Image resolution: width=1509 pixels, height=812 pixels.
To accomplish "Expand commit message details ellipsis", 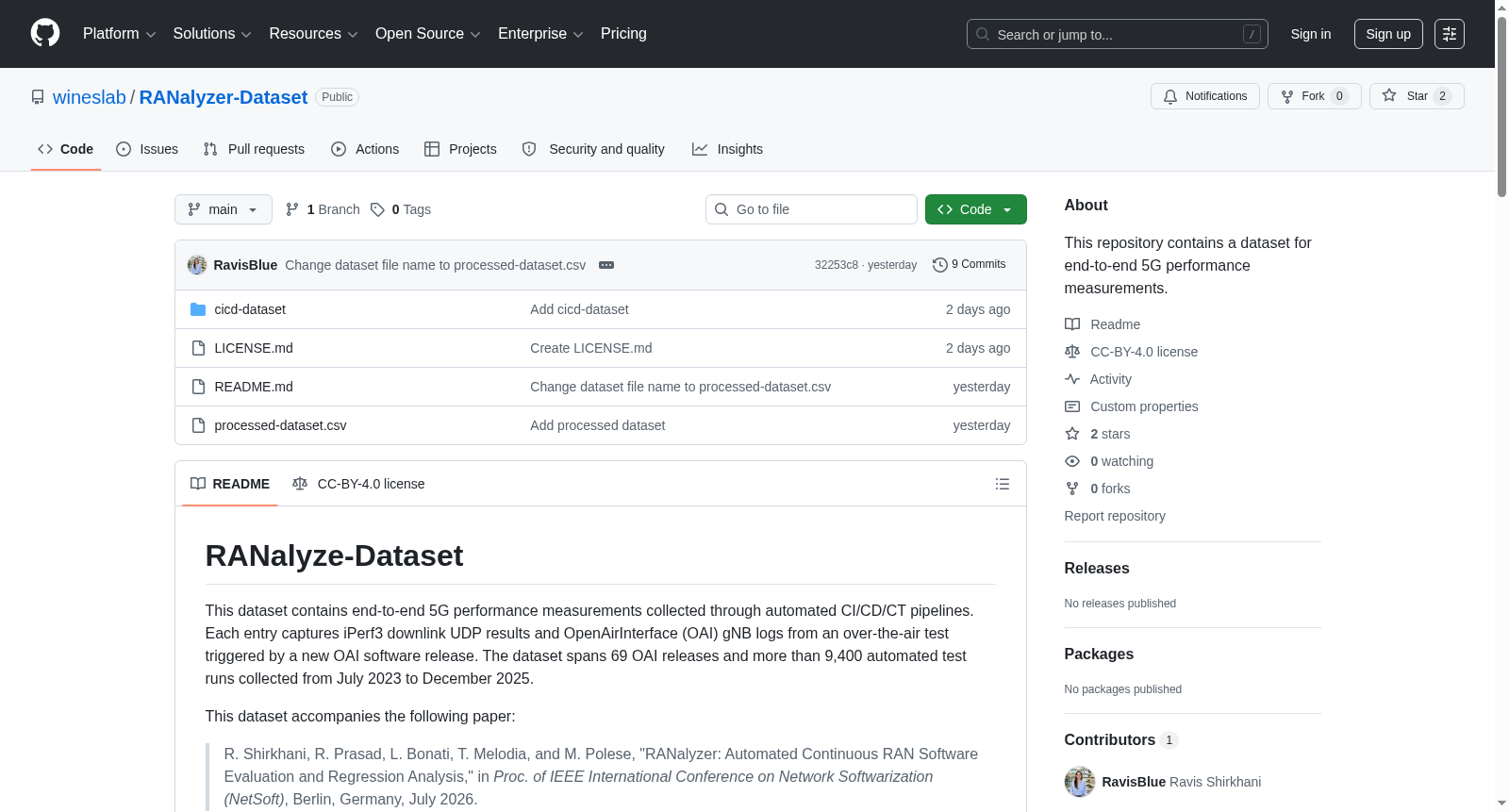I will (606, 265).
